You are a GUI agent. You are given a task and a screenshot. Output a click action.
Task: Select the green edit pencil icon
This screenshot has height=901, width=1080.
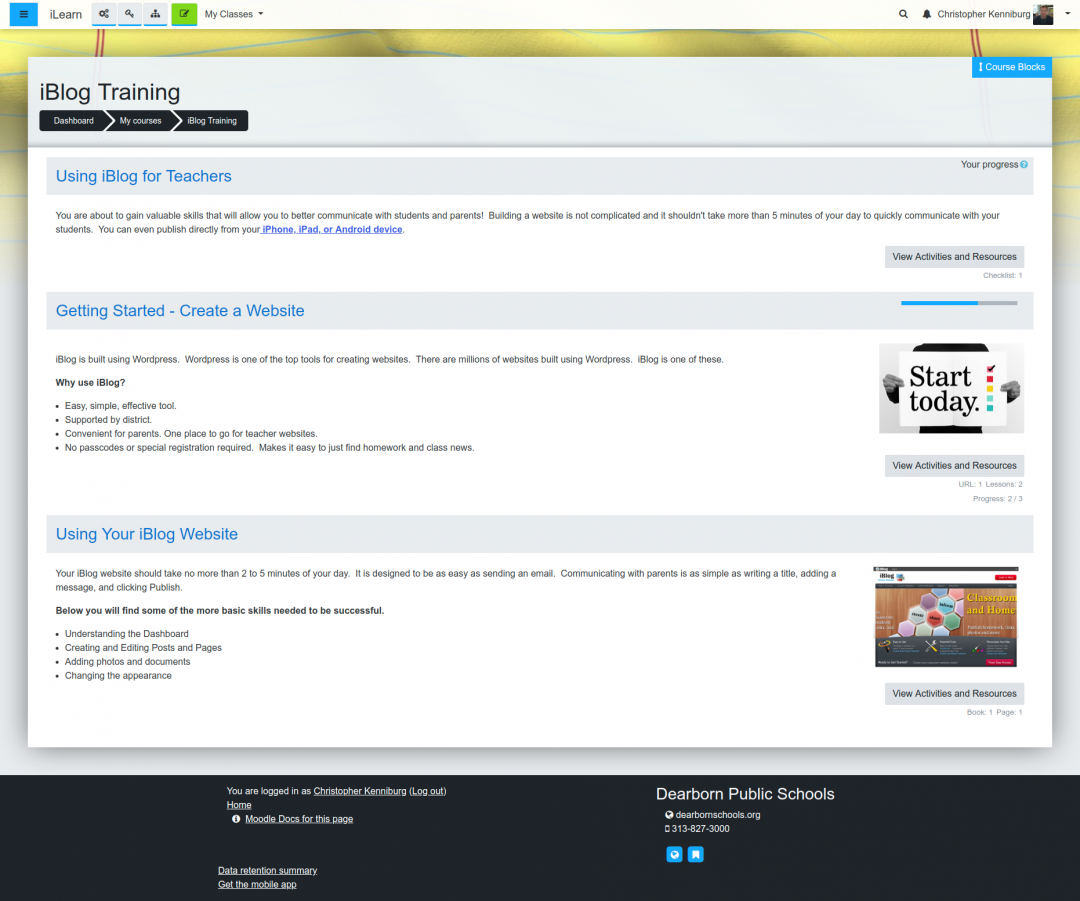[184, 14]
